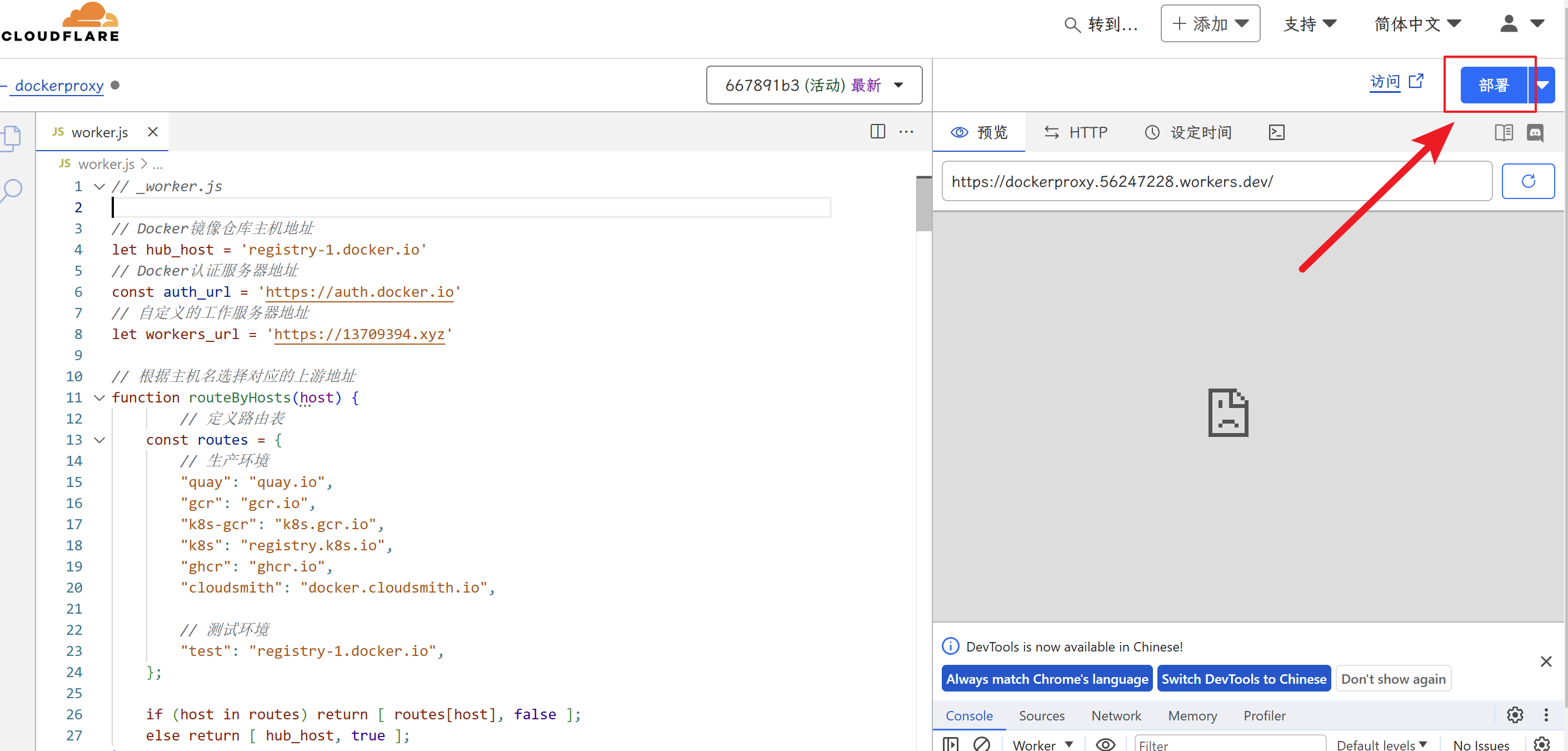Viewport: 1568px width, 751px height.
Task: Open the Discord community icon
Action: (x=1535, y=132)
